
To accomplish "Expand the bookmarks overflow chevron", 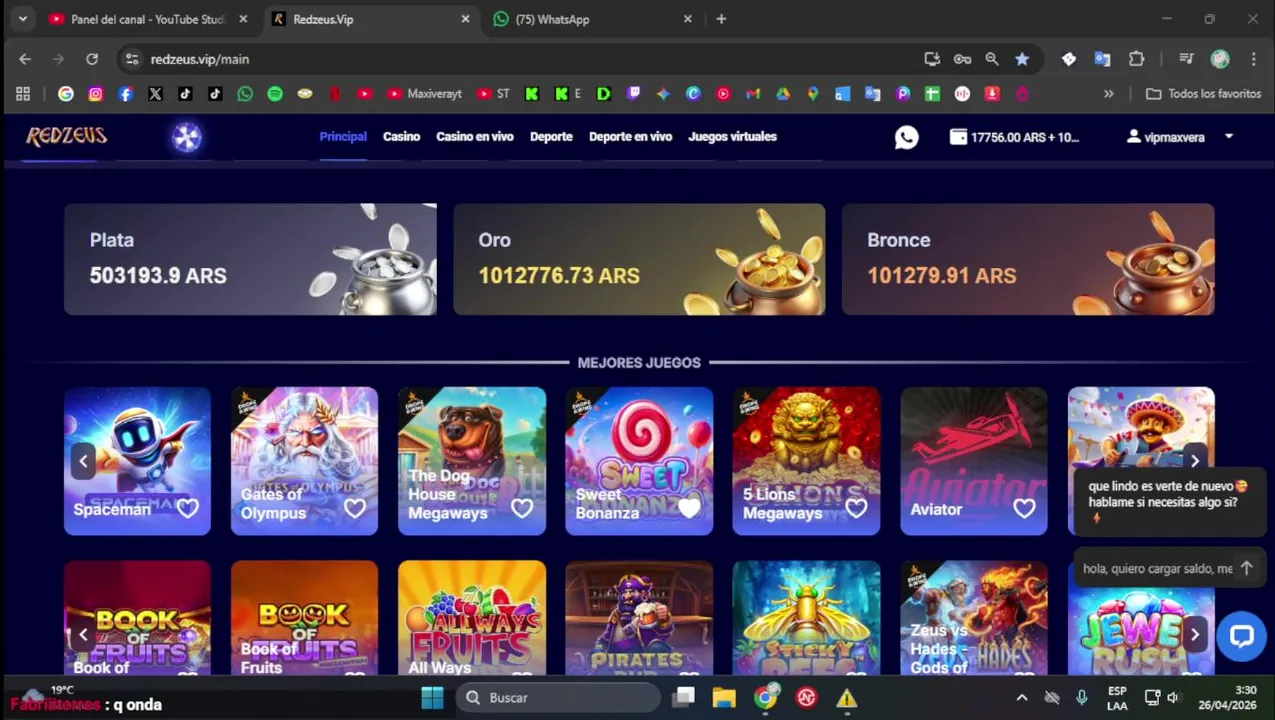I will coord(1108,93).
